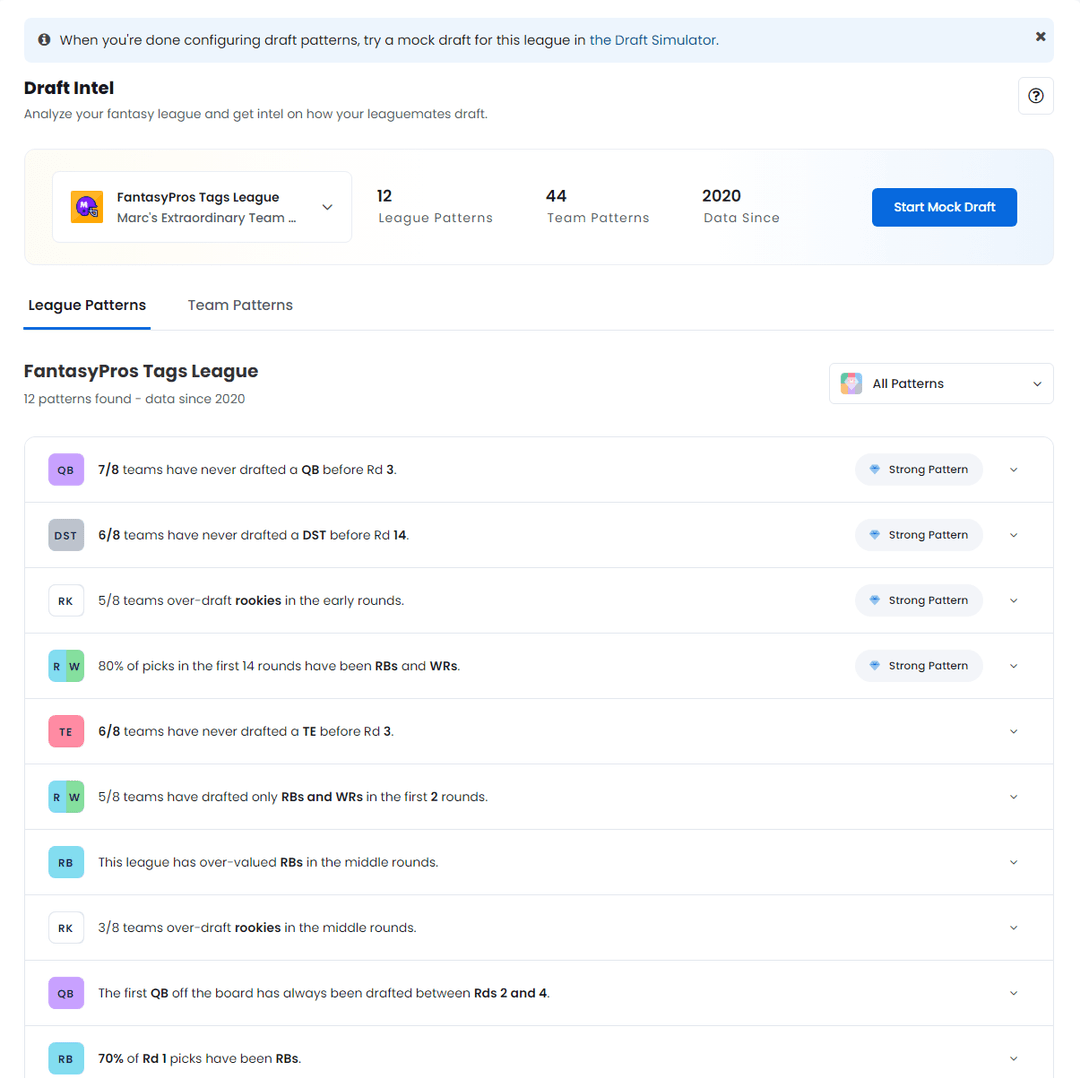The height and width of the screenshot is (1078, 1080).
Task: Click Strong Pattern tag on 80% picks row
Action: 919,666
